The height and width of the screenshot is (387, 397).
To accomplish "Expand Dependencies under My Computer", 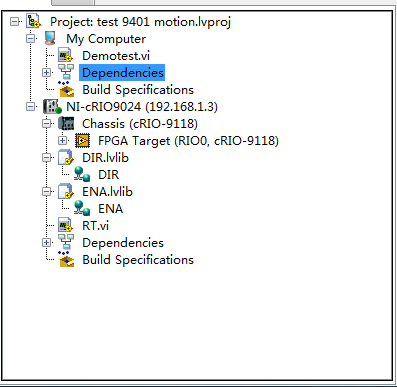I will [x=46, y=72].
